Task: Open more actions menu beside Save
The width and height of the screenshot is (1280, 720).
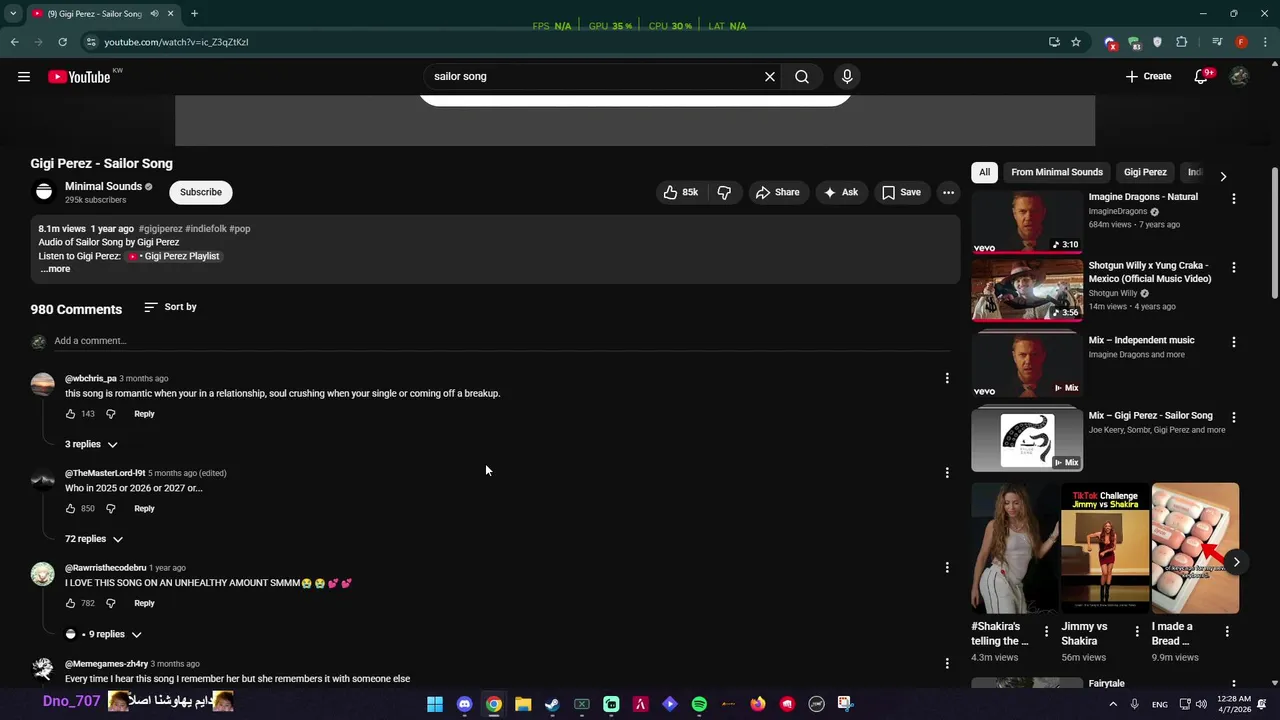Action: tap(948, 192)
